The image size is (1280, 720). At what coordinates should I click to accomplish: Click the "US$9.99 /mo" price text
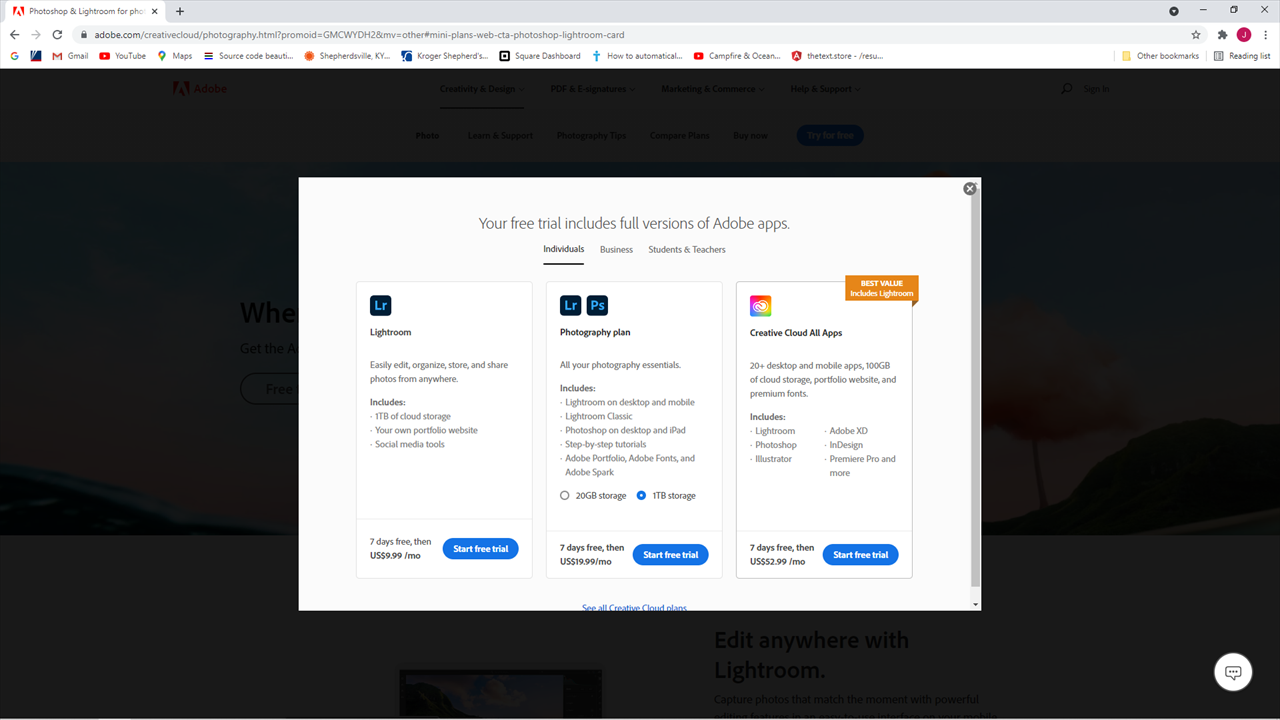coord(395,555)
